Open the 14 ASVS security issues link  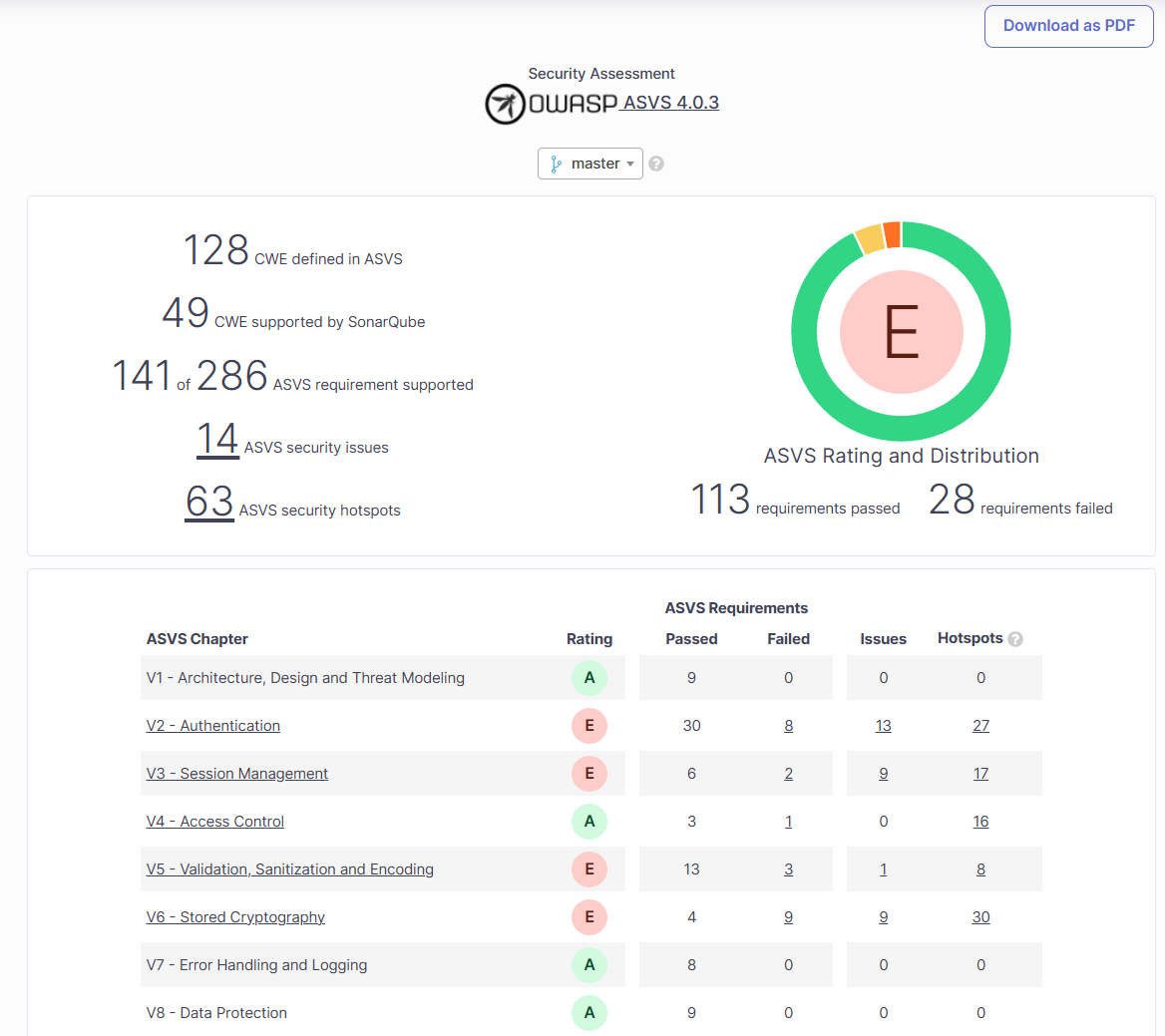point(216,440)
